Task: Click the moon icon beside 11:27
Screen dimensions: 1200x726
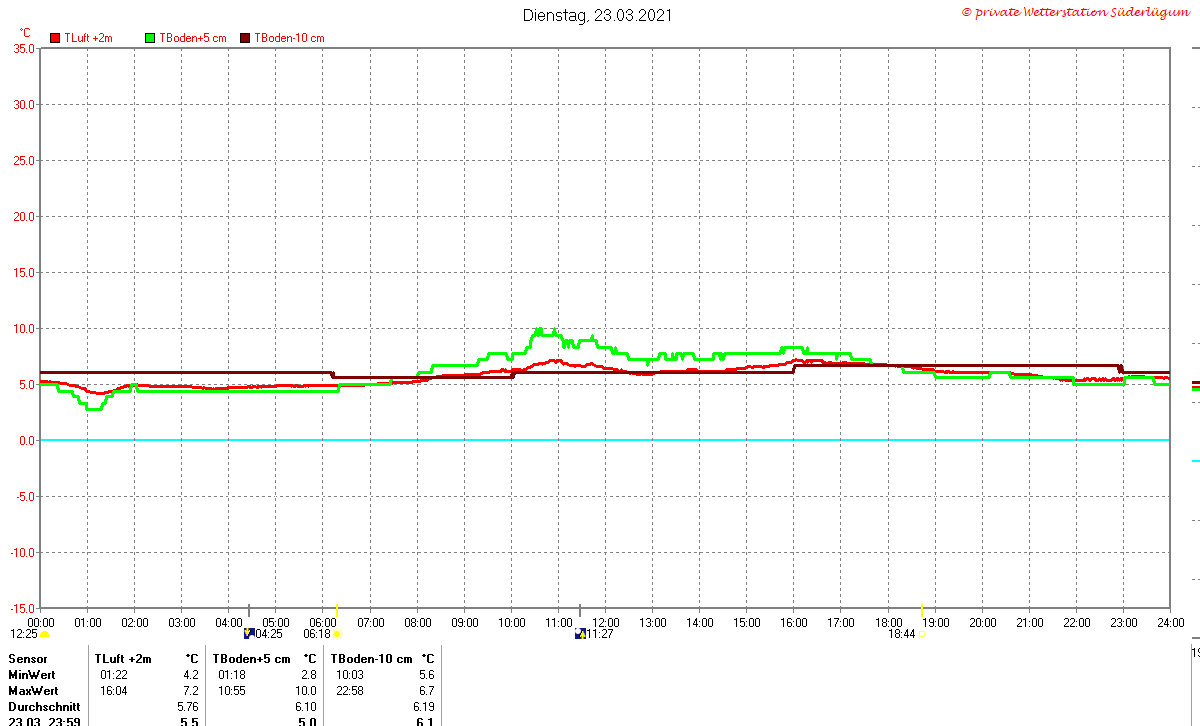Action: tap(580, 633)
